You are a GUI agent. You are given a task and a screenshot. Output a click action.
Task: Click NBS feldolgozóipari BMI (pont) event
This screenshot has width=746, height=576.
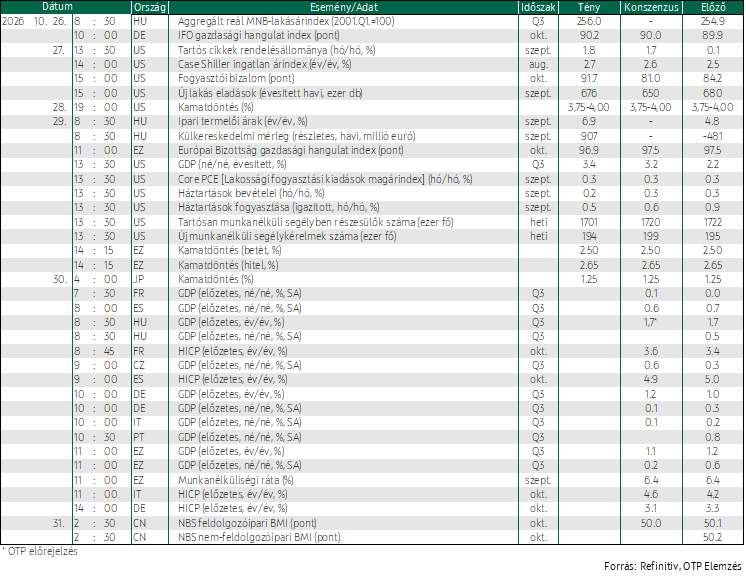coord(247,523)
